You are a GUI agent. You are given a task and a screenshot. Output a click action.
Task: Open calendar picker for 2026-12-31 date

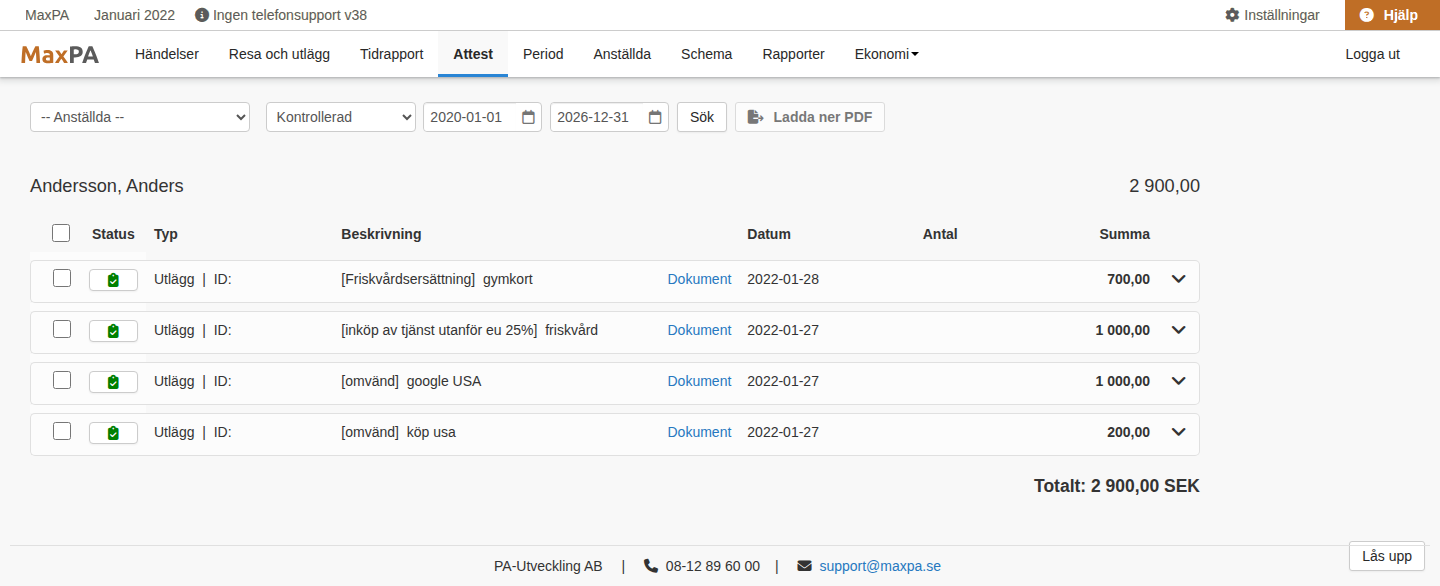pos(655,117)
